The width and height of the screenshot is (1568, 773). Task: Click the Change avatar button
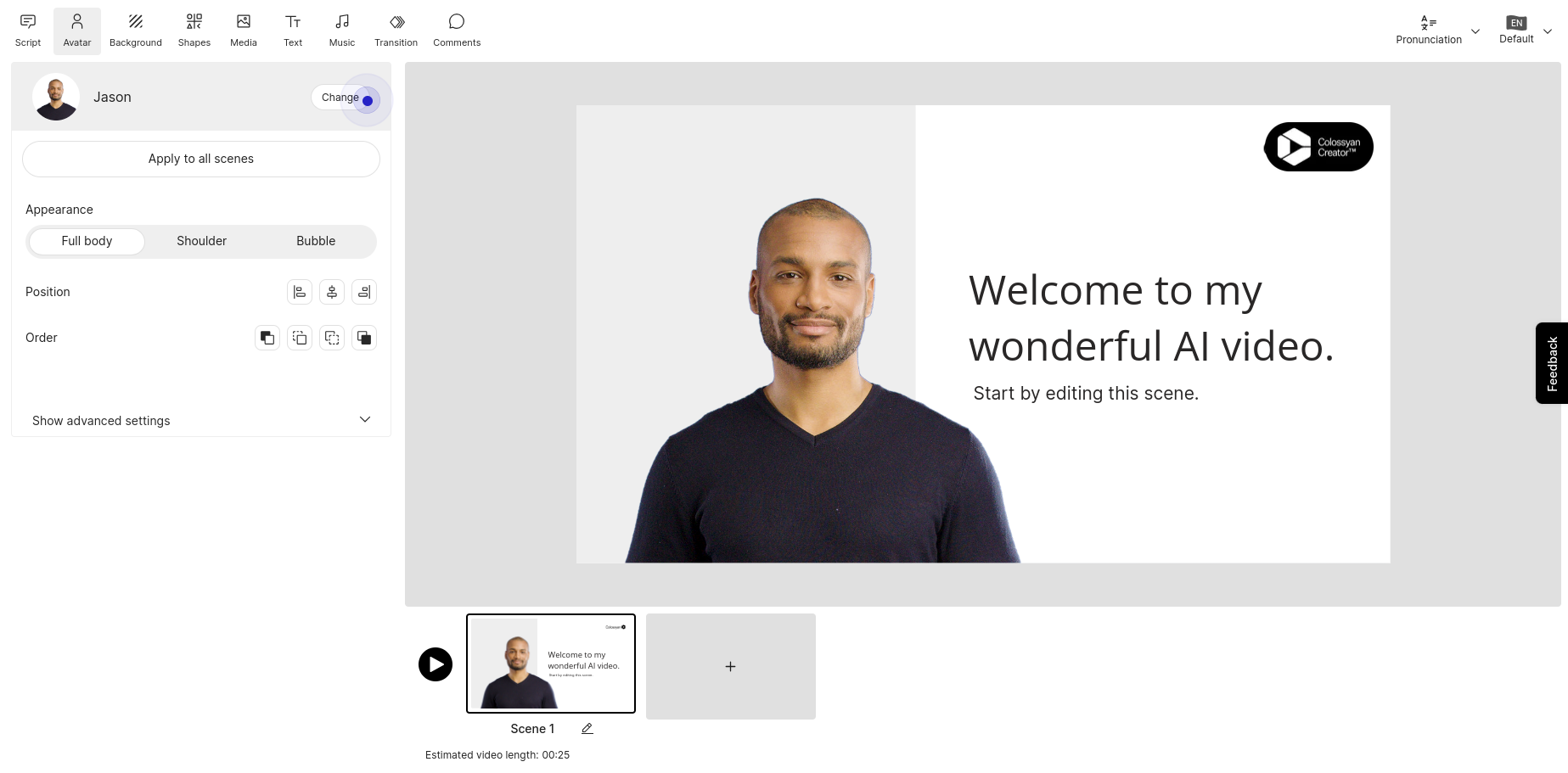pos(341,98)
